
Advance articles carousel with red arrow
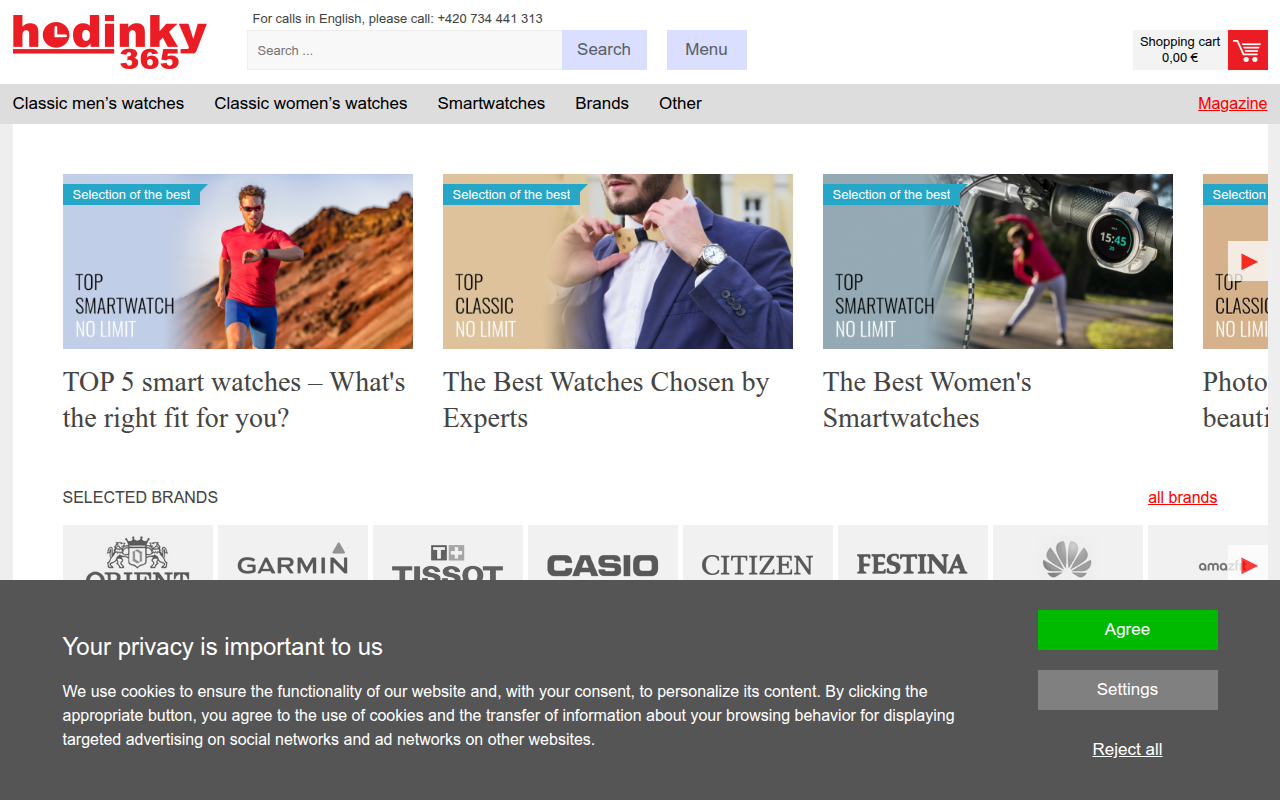coord(1248,261)
